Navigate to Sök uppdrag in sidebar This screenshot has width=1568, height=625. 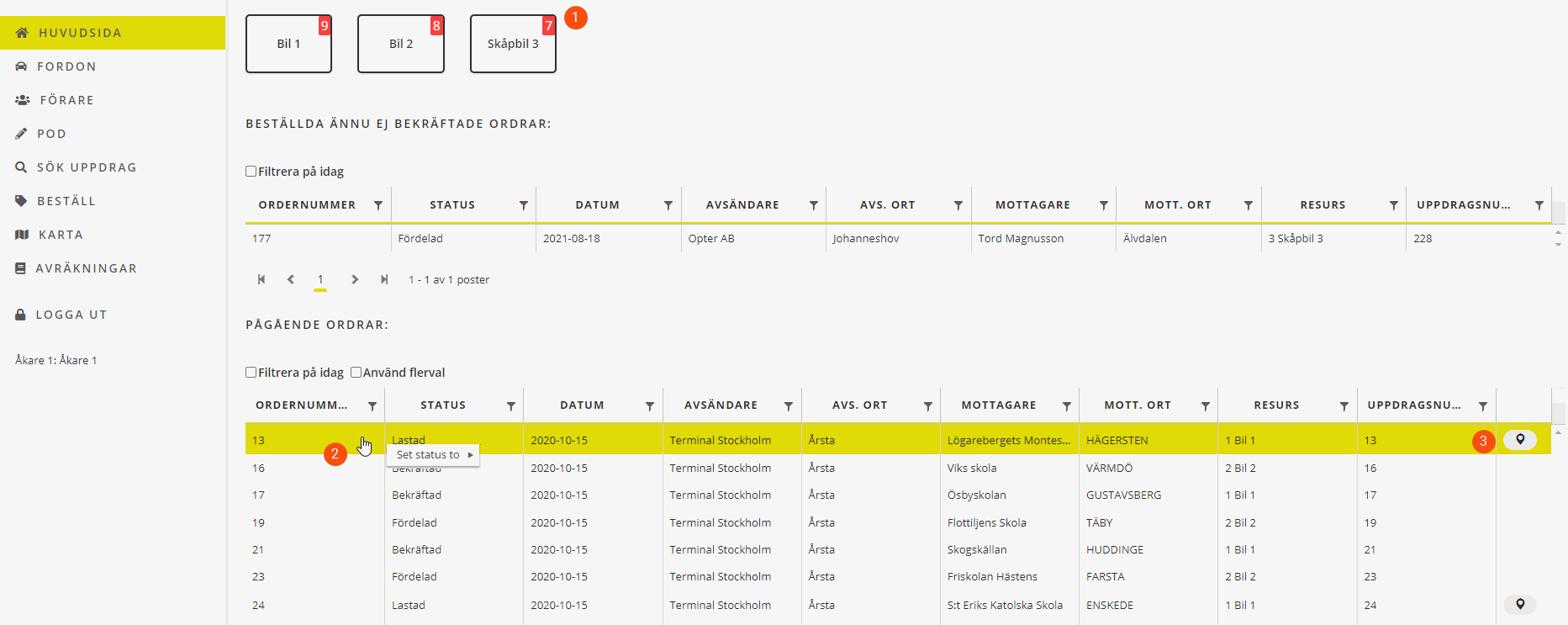[86, 167]
